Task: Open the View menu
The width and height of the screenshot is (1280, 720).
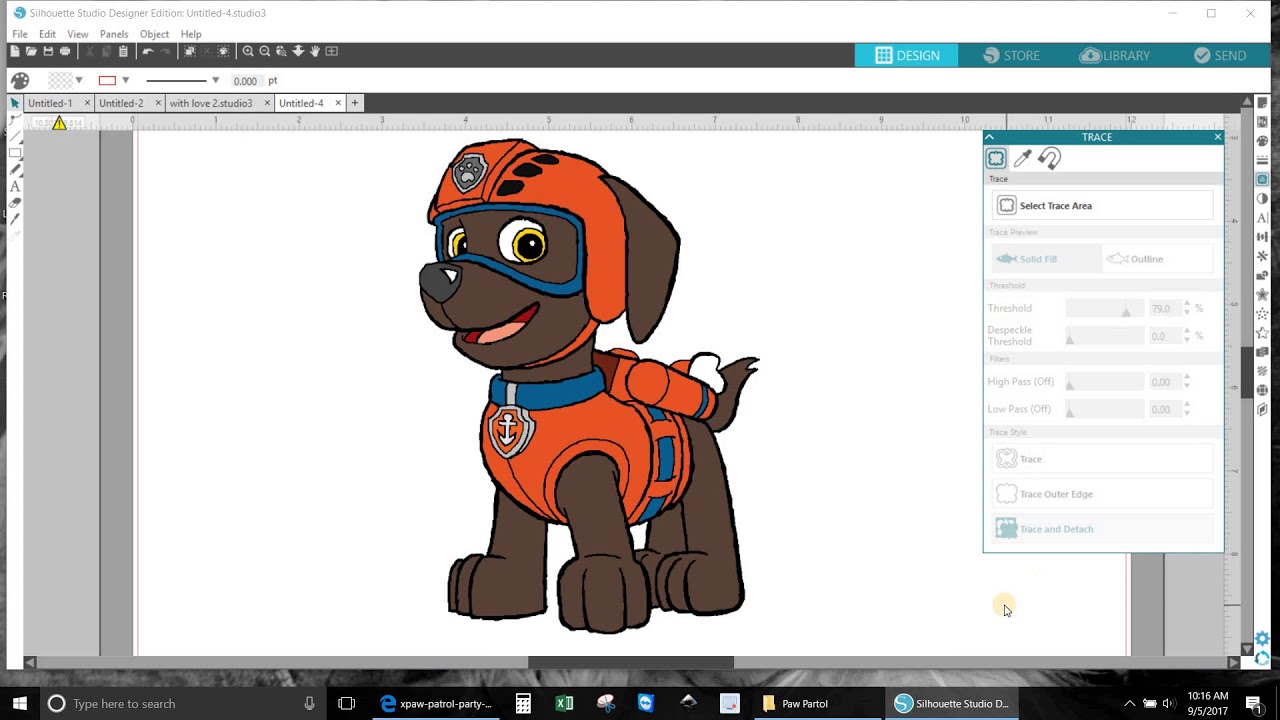Action: pyautogui.click(x=78, y=34)
